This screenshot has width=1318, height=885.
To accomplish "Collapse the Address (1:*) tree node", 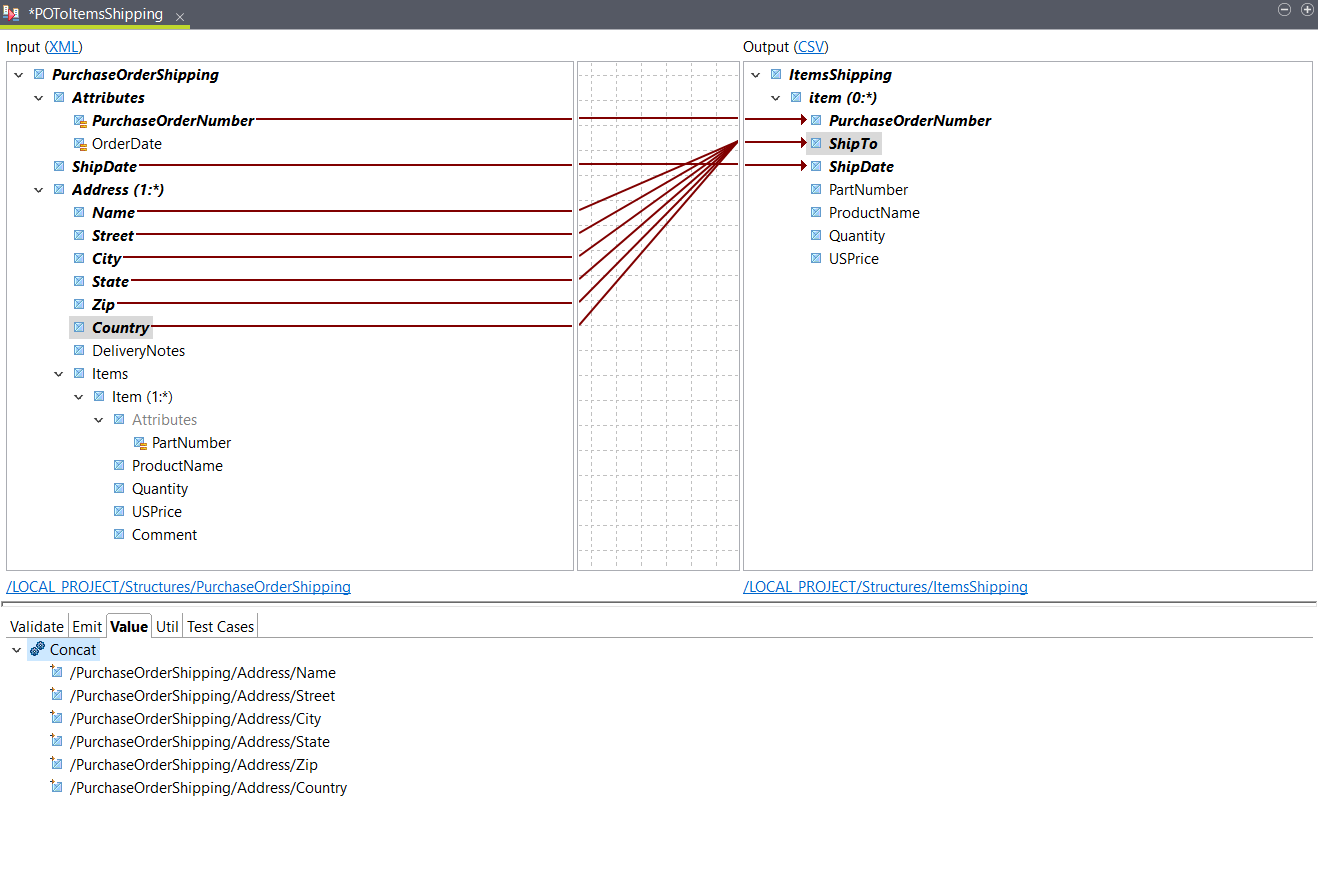I will [x=38, y=189].
